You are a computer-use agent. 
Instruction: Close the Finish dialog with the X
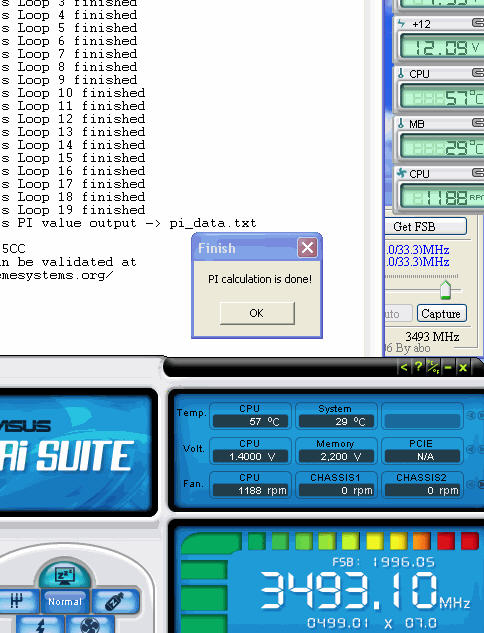pyautogui.click(x=307, y=247)
